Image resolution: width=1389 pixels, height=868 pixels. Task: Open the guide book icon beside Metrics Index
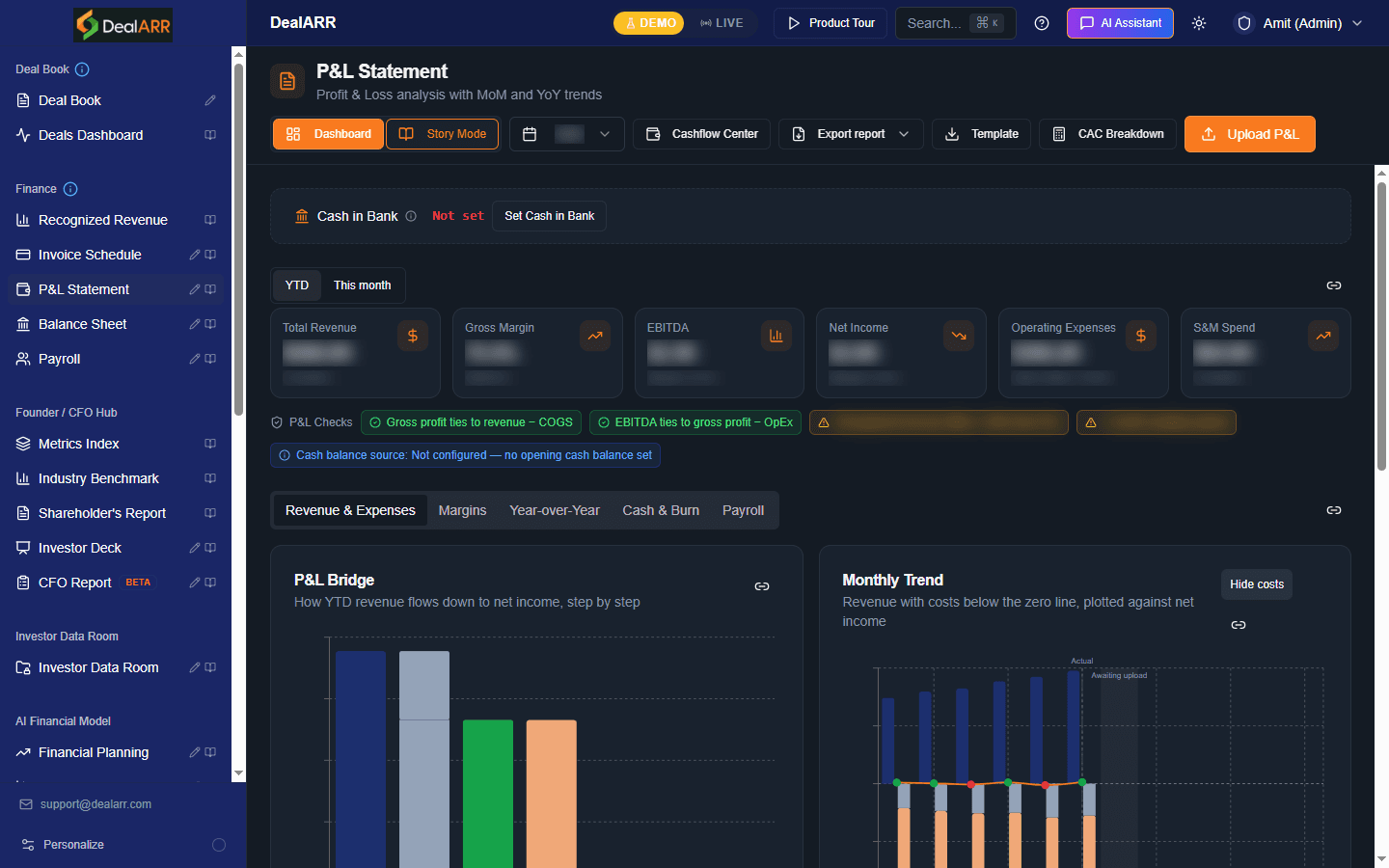[210, 444]
